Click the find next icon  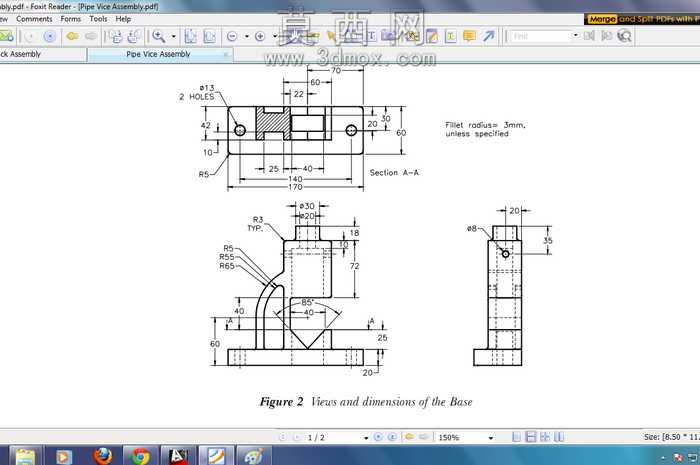pos(607,36)
